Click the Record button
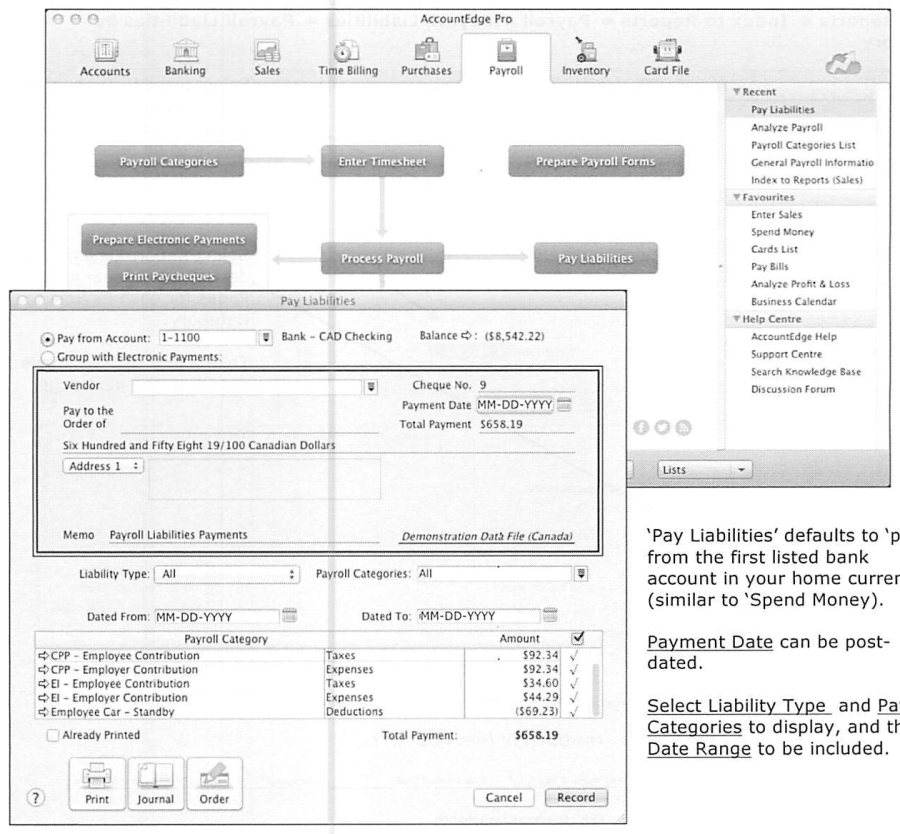Screen dimensions: 900x834 576,797
